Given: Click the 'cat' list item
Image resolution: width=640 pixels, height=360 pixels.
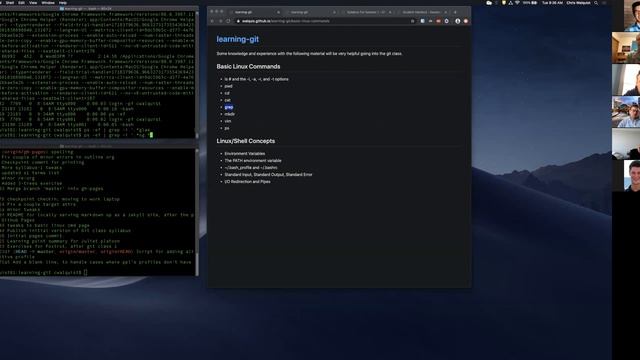Looking at the screenshot, I should [227, 100].
